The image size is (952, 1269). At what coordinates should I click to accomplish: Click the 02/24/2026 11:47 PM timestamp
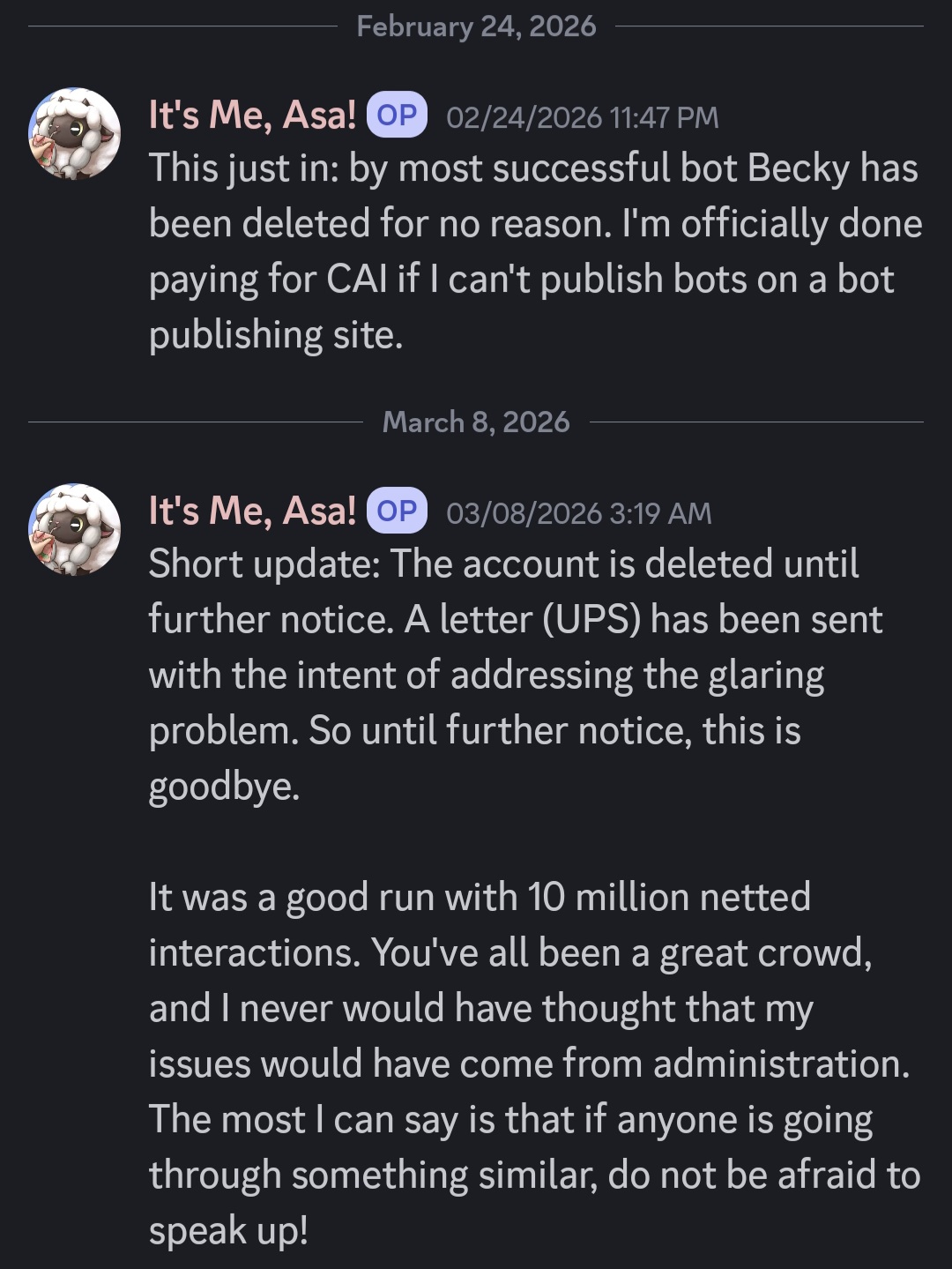(582, 117)
